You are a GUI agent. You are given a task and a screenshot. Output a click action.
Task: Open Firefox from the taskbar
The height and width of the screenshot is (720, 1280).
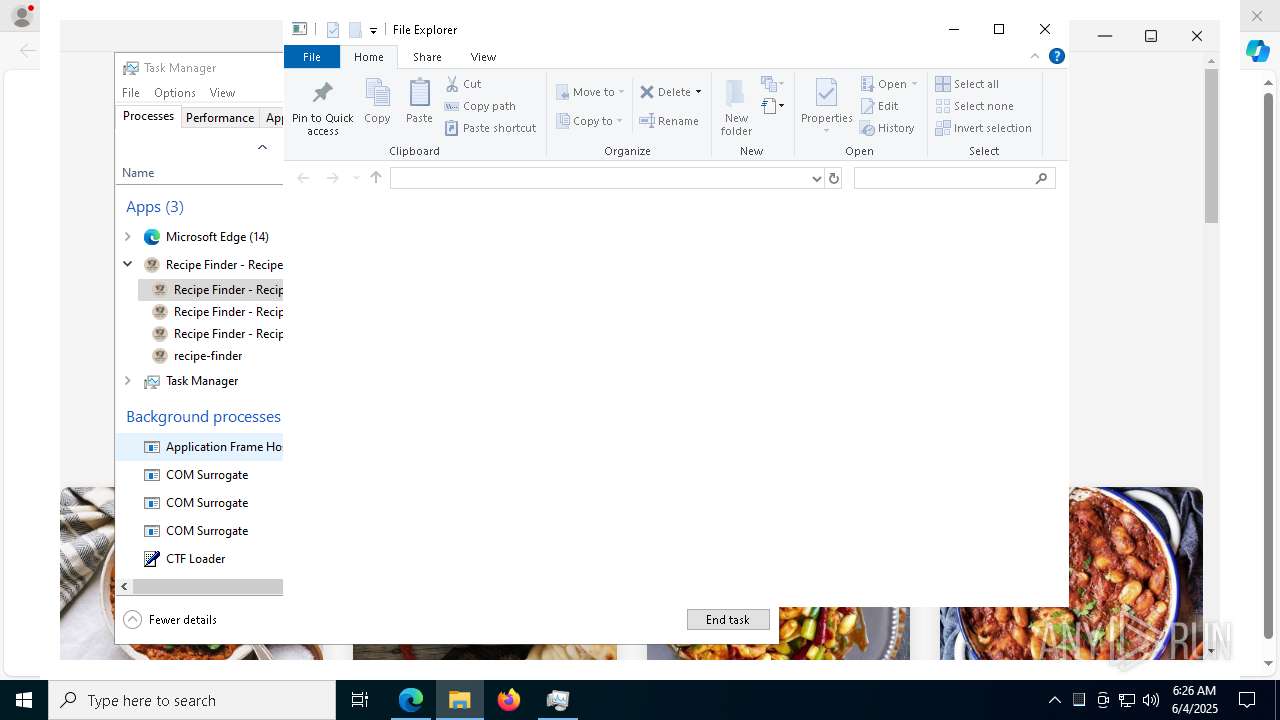coord(509,700)
